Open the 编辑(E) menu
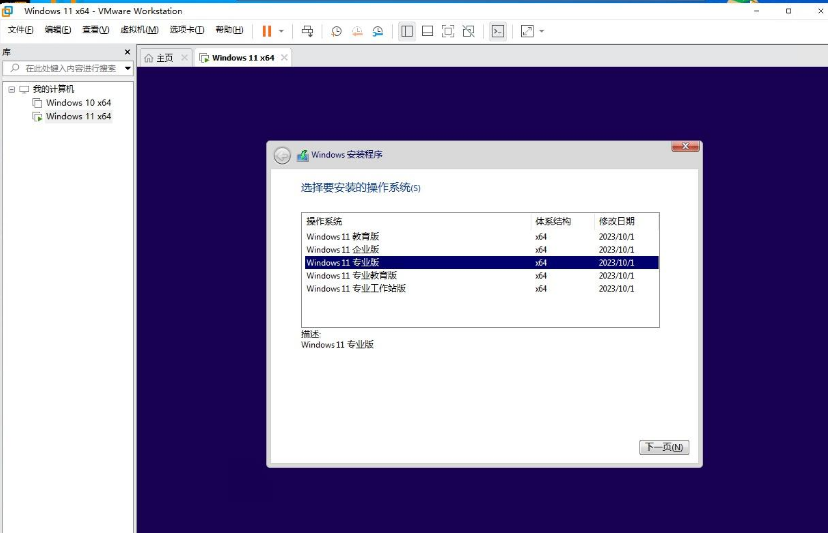 [x=58, y=30]
